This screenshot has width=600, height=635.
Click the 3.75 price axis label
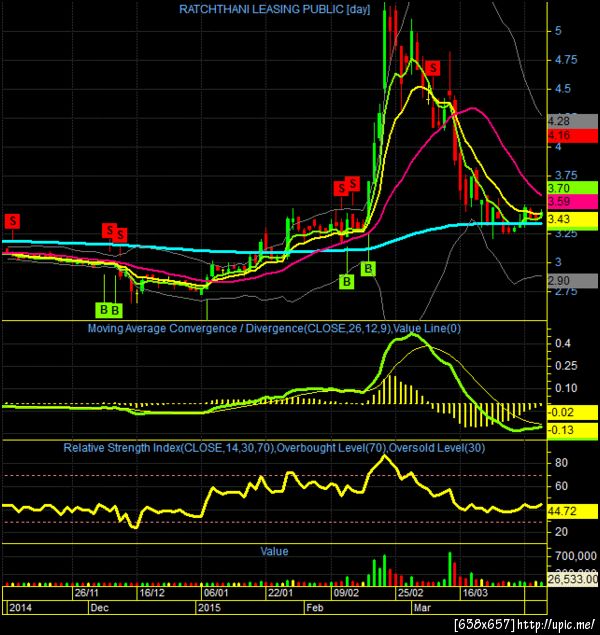pyautogui.click(x=566, y=175)
